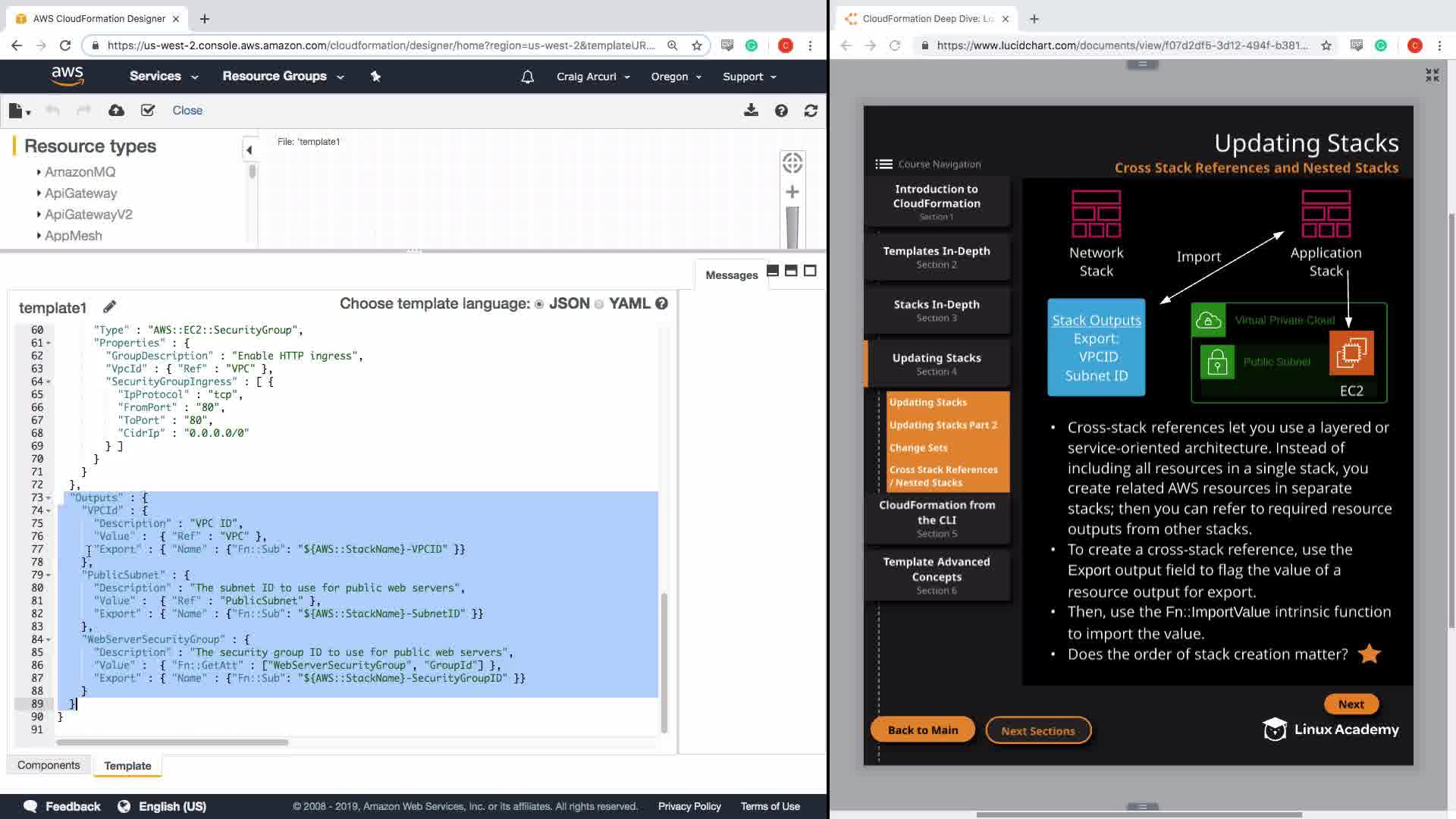
Task: Click the refresh diagram icon
Action: click(811, 111)
